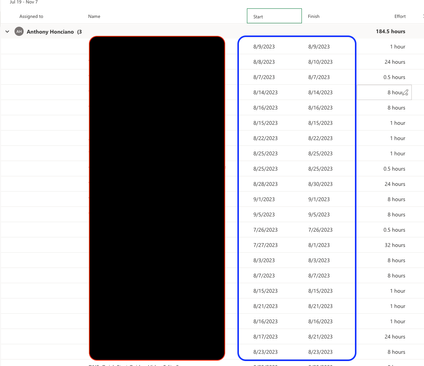The height and width of the screenshot is (366, 424).
Task: Select the Finish date cell 8/22/2023
Action: (x=320, y=138)
